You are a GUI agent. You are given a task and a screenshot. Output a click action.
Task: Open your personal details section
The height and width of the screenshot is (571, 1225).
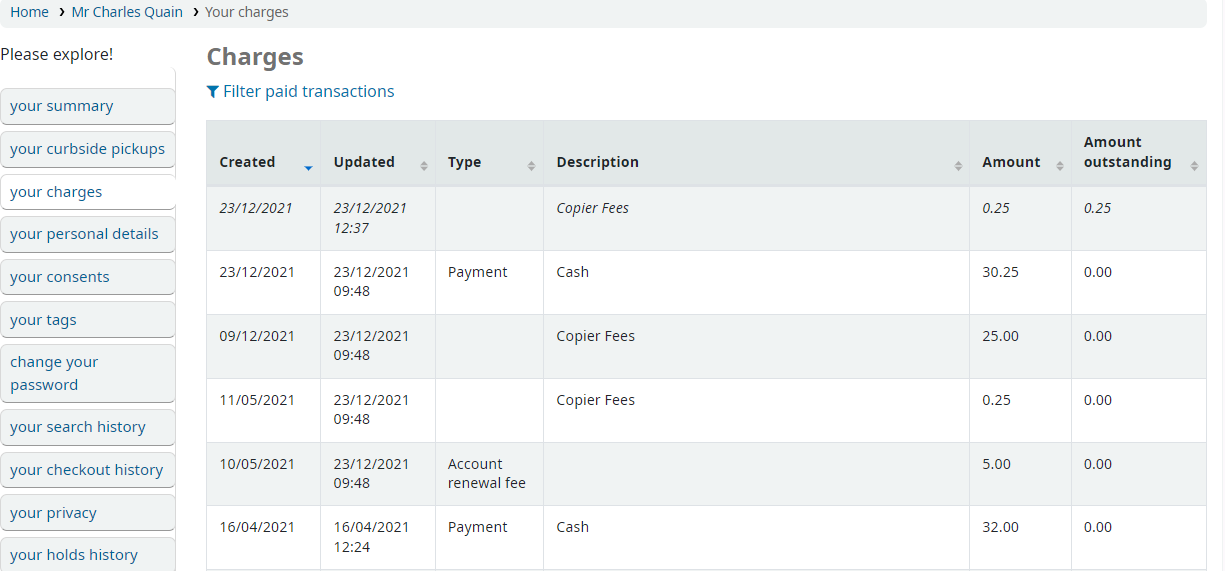pyautogui.click(x=88, y=234)
